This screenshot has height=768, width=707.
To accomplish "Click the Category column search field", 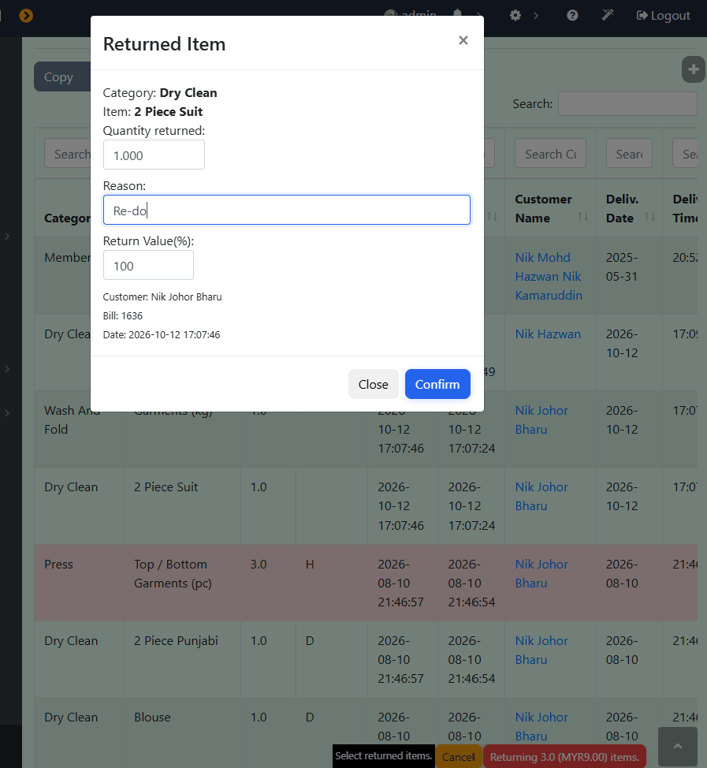I will tap(68, 154).
